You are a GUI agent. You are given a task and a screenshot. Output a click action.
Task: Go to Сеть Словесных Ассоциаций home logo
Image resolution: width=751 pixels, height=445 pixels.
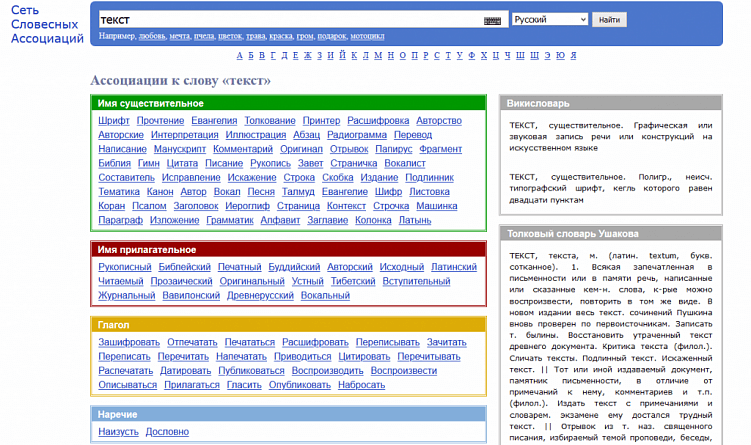tap(47, 24)
